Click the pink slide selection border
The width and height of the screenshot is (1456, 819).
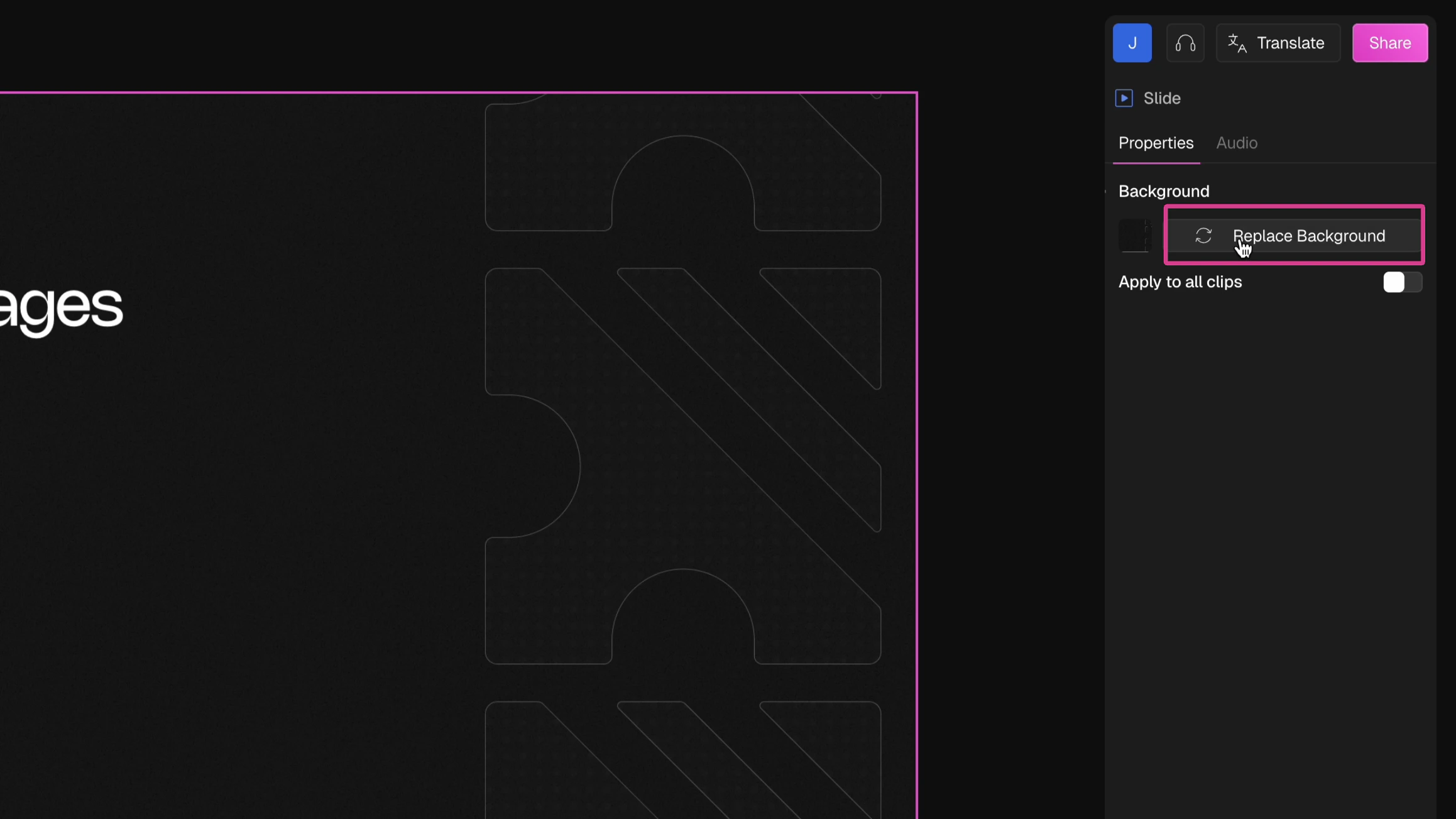tap(917, 440)
